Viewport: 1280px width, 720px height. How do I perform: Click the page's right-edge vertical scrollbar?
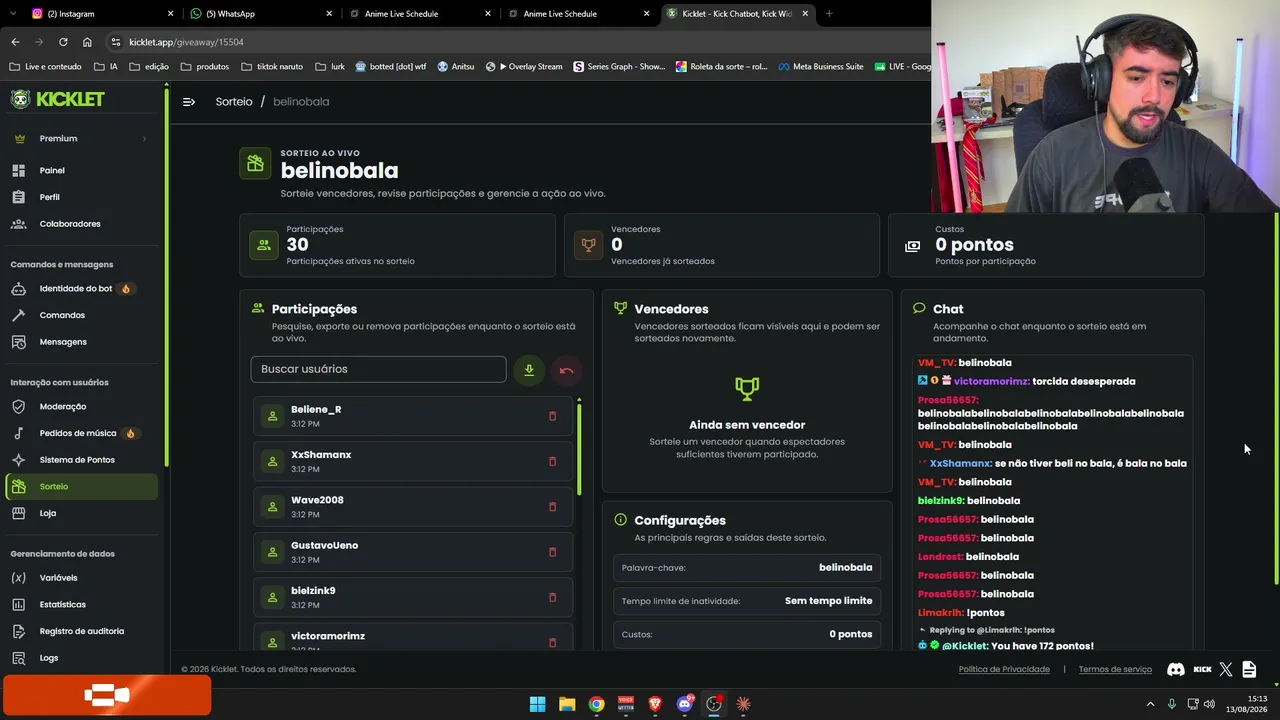[x=1276, y=400]
